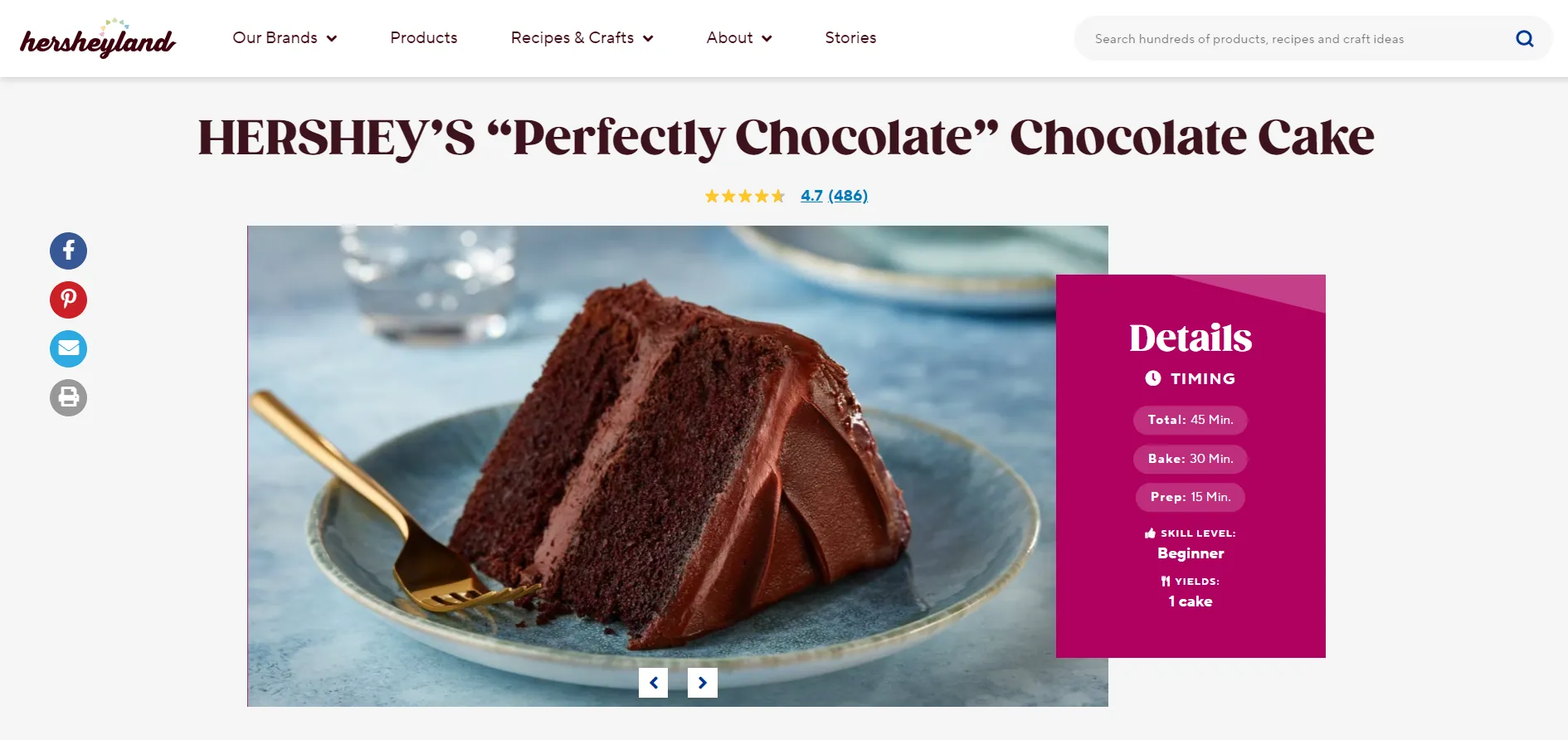The width and height of the screenshot is (1568, 740).
Task: Go to hersheyland home logo
Action: [98, 38]
